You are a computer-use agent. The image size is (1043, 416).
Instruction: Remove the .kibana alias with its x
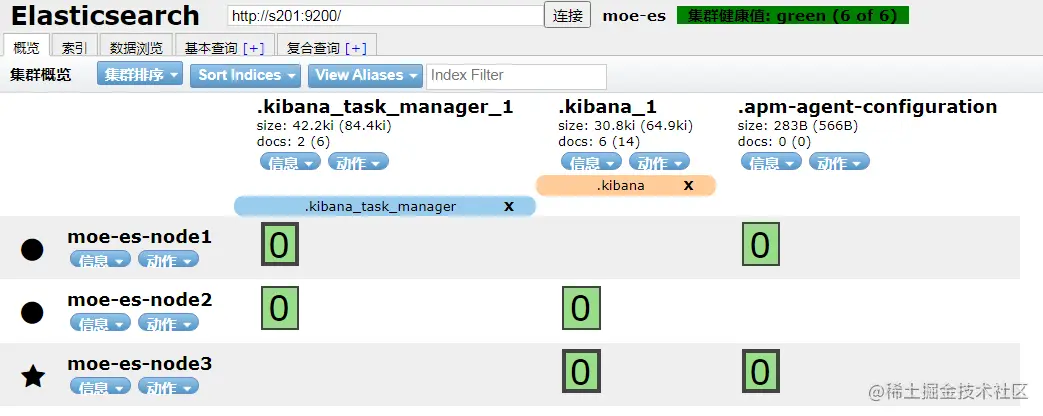pyautogui.click(x=688, y=186)
